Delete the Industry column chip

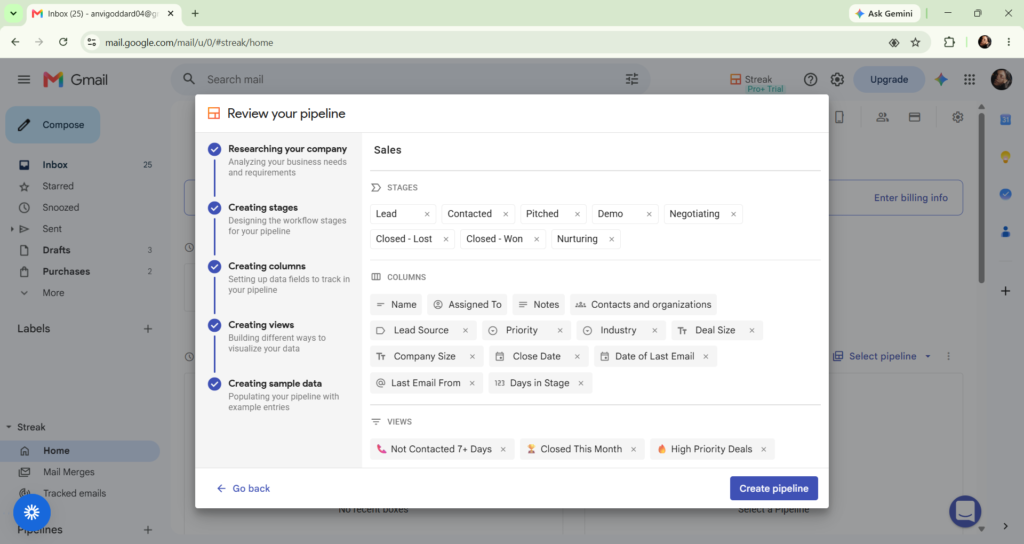pyautogui.click(x=655, y=330)
